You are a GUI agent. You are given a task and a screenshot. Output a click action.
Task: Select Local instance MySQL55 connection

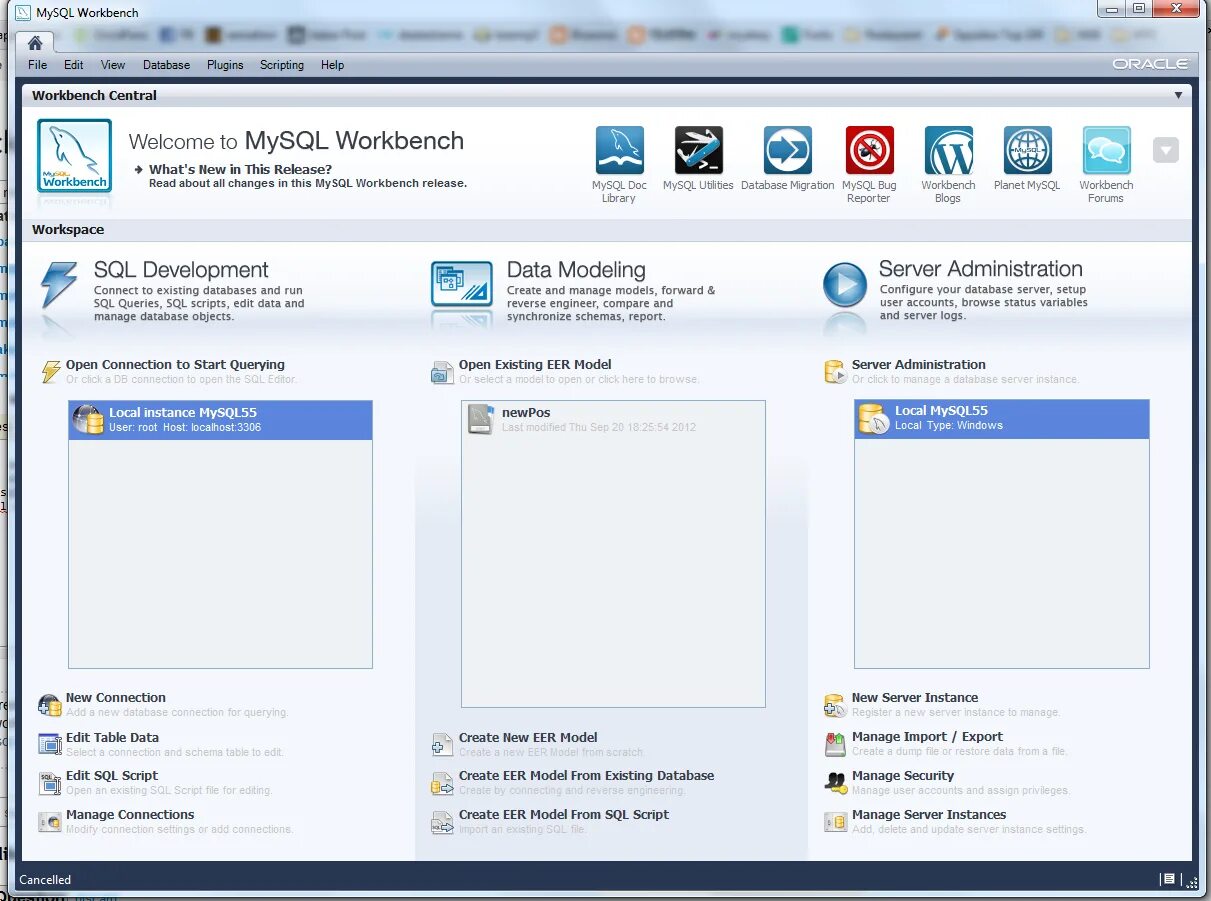pyautogui.click(x=220, y=420)
